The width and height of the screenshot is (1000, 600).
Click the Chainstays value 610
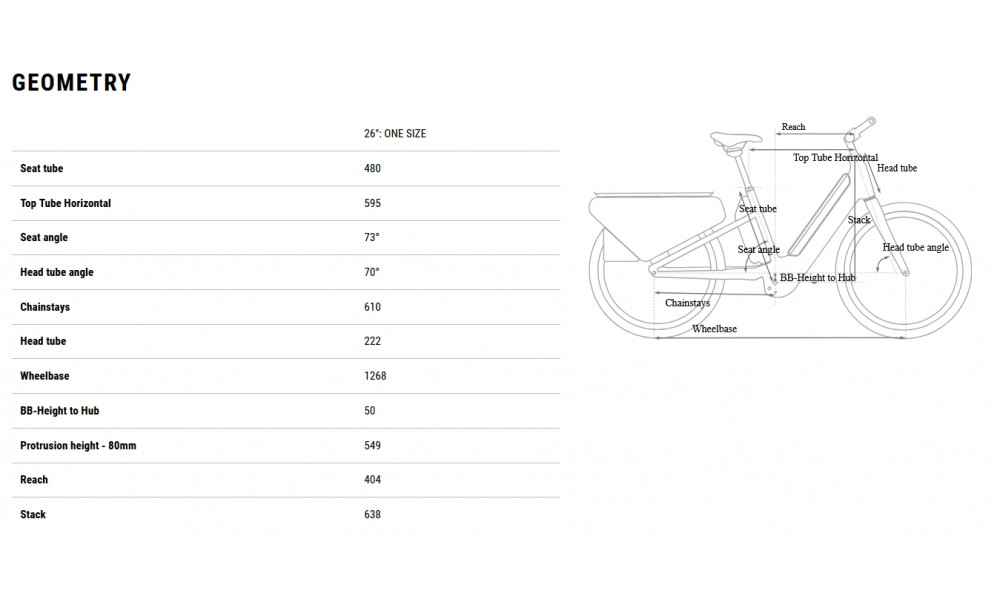pos(373,307)
